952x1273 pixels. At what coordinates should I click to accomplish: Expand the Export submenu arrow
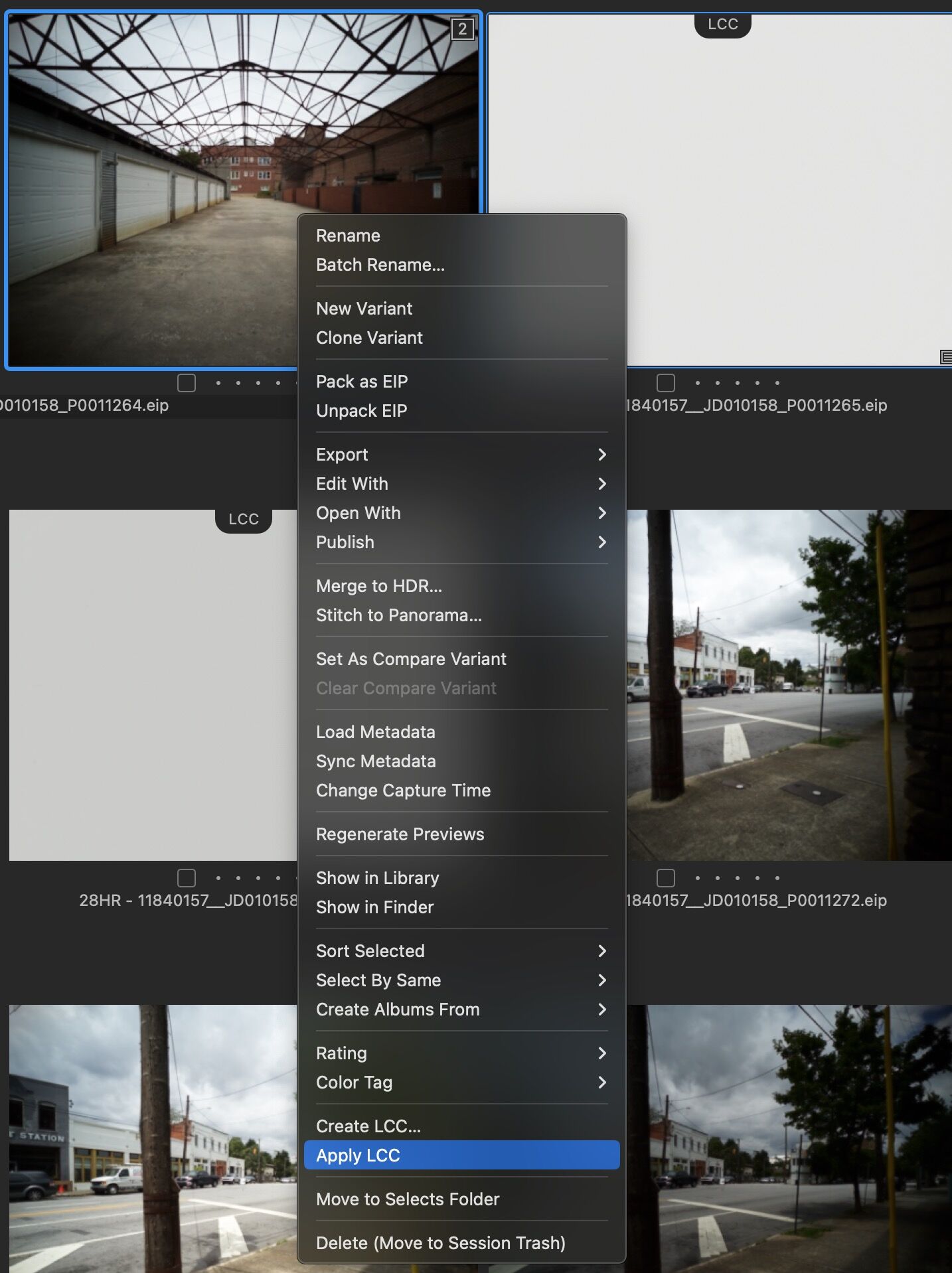point(602,455)
